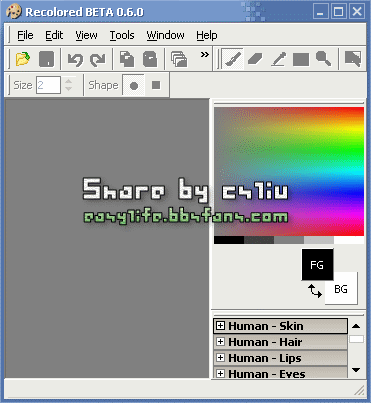The width and height of the screenshot is (371, 403).
Task: Redo the last undone action
Action: 98,60
